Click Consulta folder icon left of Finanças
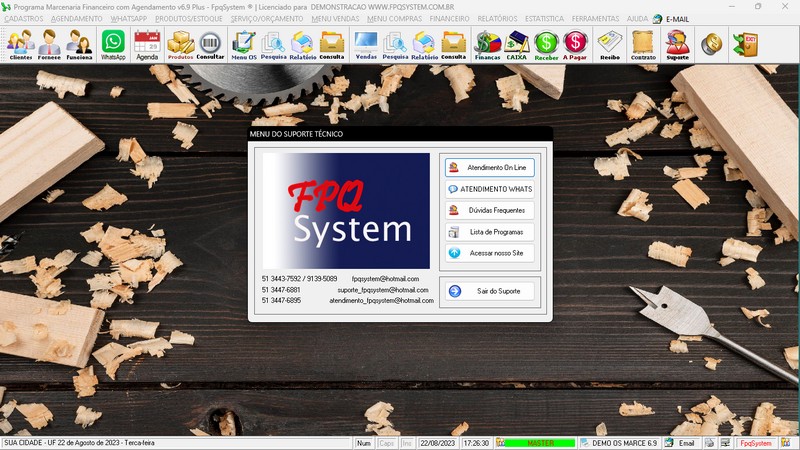 (x=454, y=45)
